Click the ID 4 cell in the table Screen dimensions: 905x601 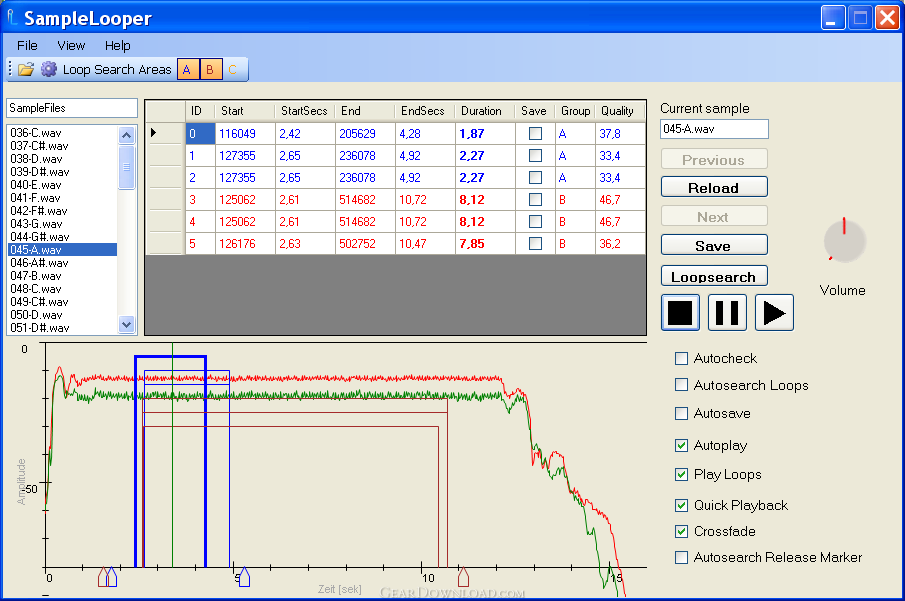pos(200,222)
